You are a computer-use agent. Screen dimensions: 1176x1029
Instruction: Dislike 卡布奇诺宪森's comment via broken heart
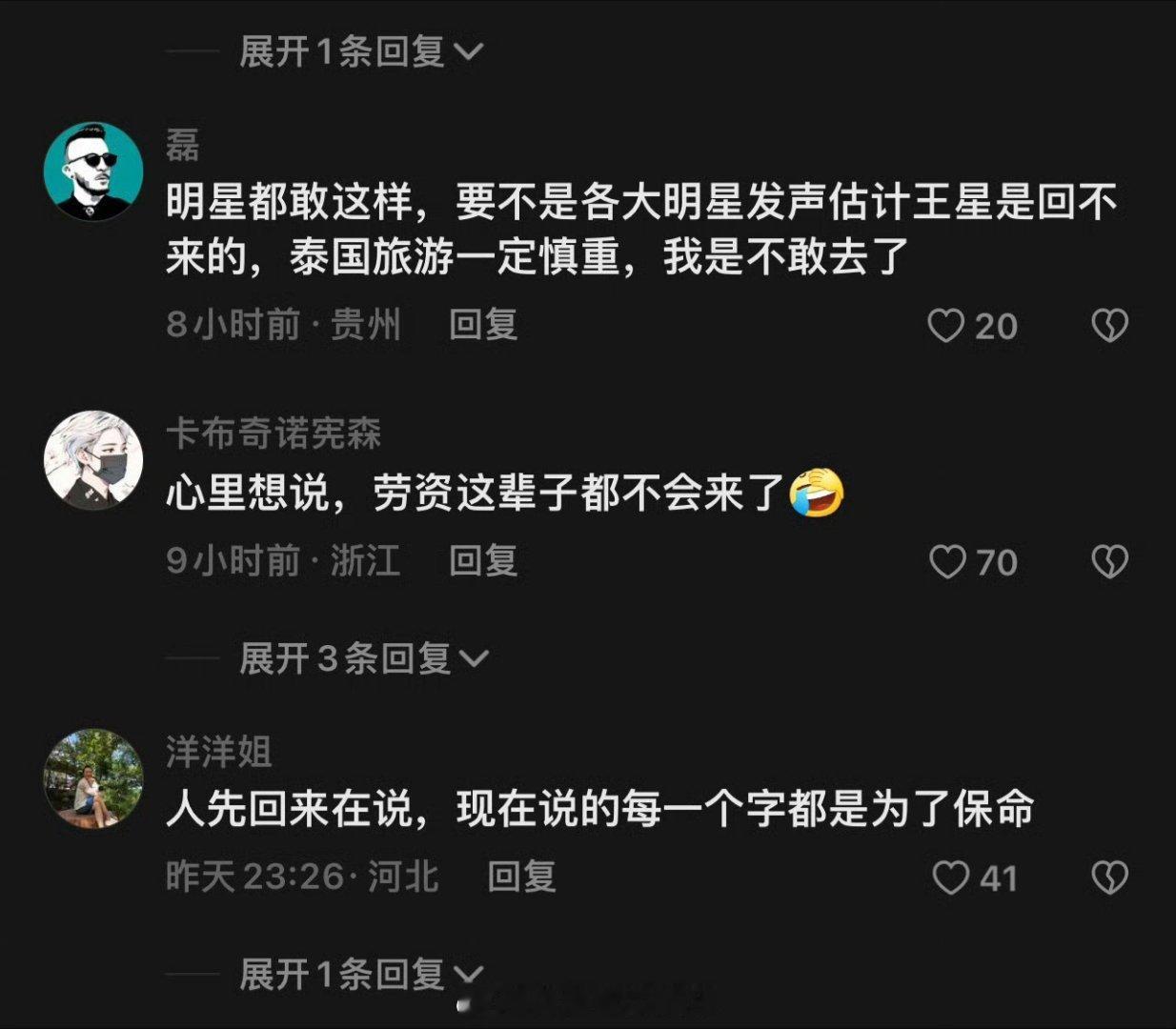point(1109,562)
